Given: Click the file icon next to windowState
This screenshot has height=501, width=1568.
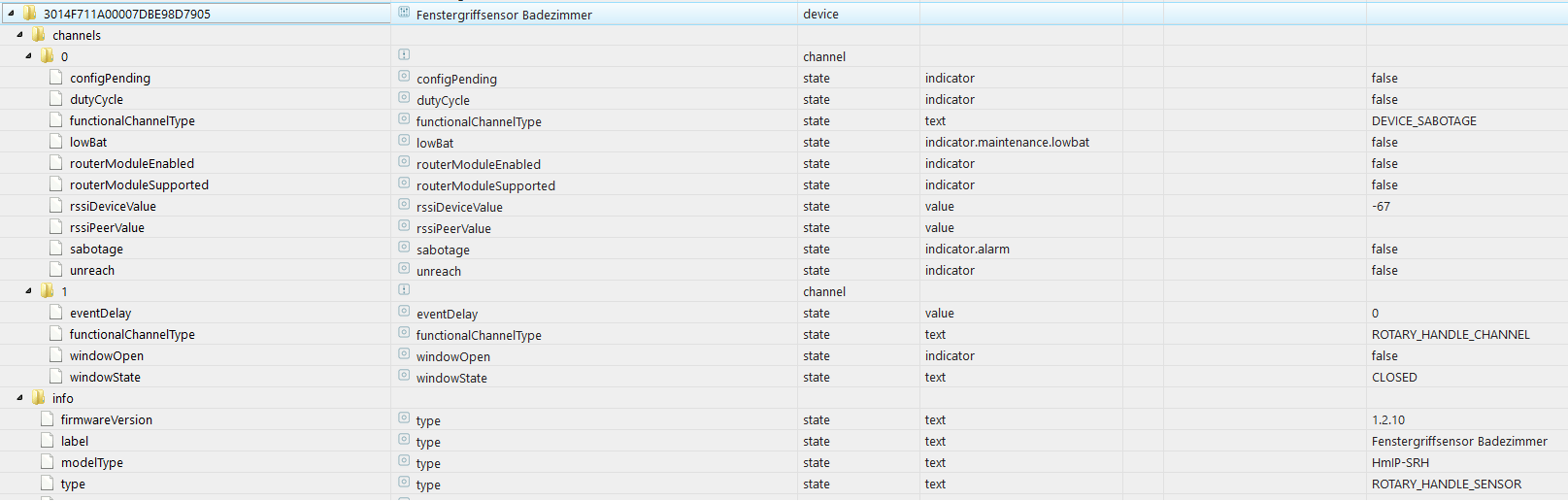Looking at the screenshot, I should coord(56,377).
